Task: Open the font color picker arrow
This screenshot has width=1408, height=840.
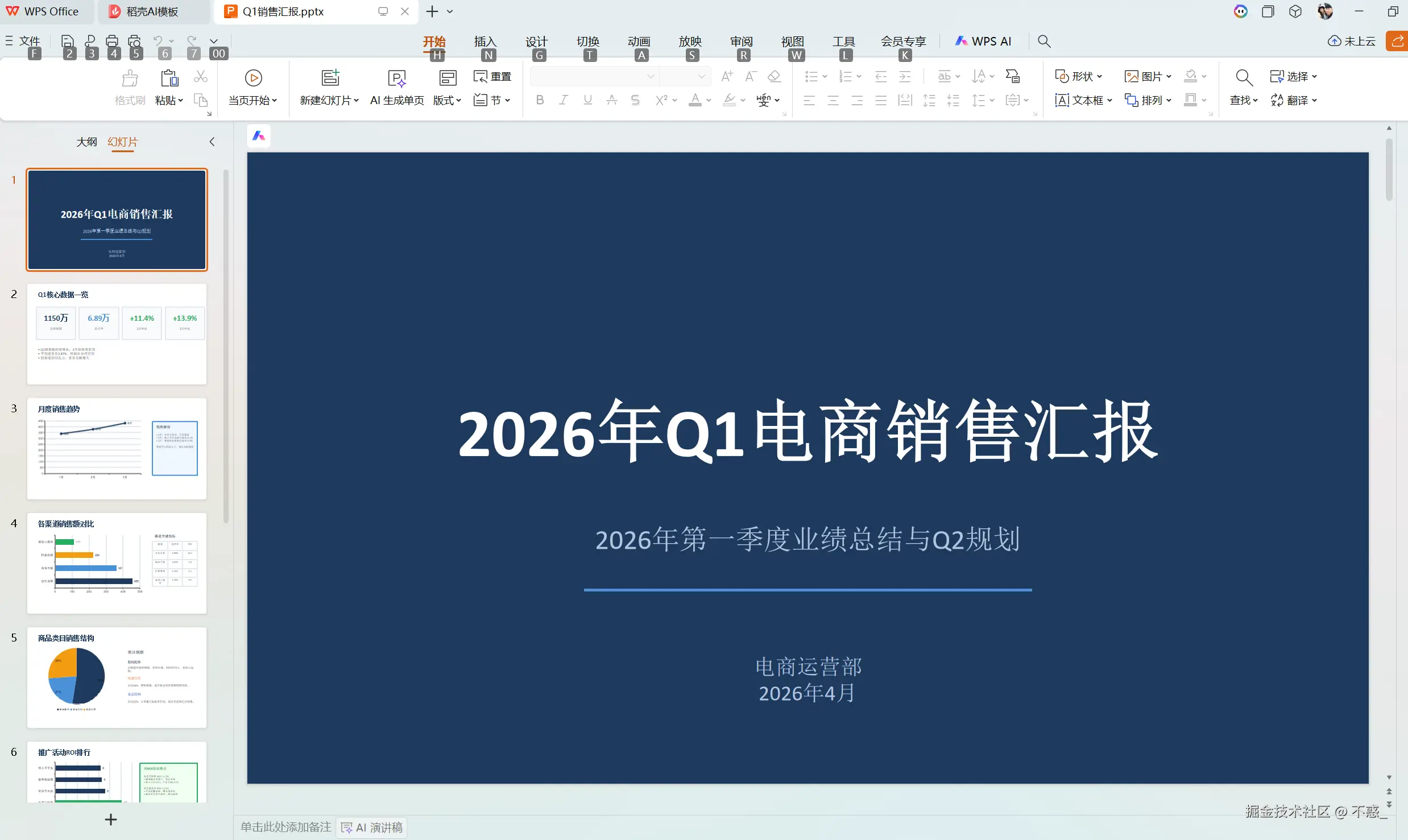Action: tap(709, 100)
